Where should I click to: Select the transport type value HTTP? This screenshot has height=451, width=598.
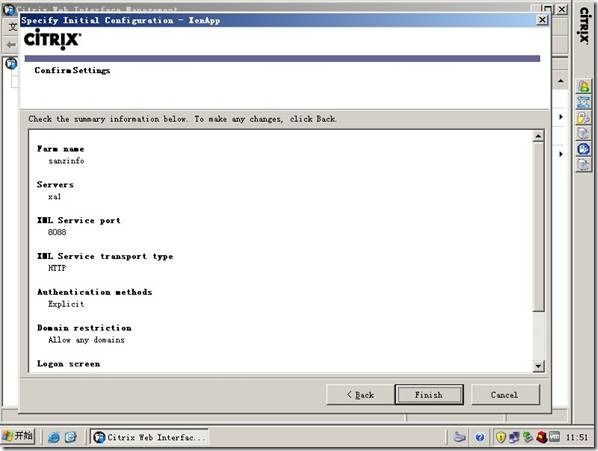click(x=57, y=268)
